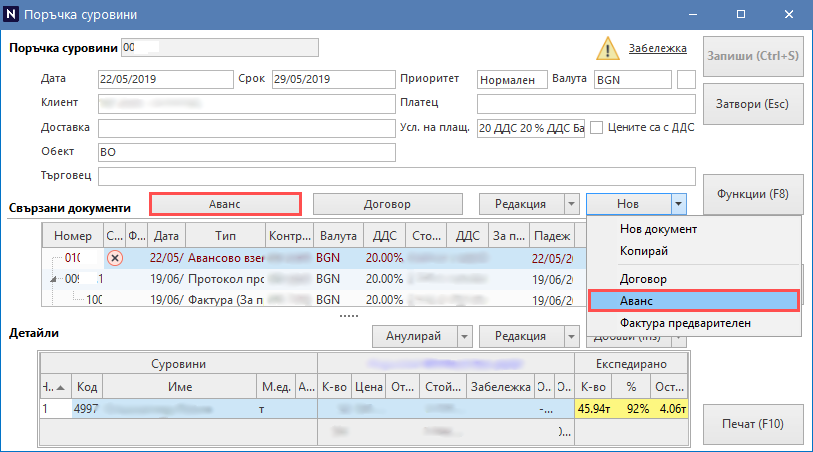Image resolution: width=813 pixels, height=452 pixels.
Task: Open the Приоритет combo showing Нормален
Action: pos(512,80)
